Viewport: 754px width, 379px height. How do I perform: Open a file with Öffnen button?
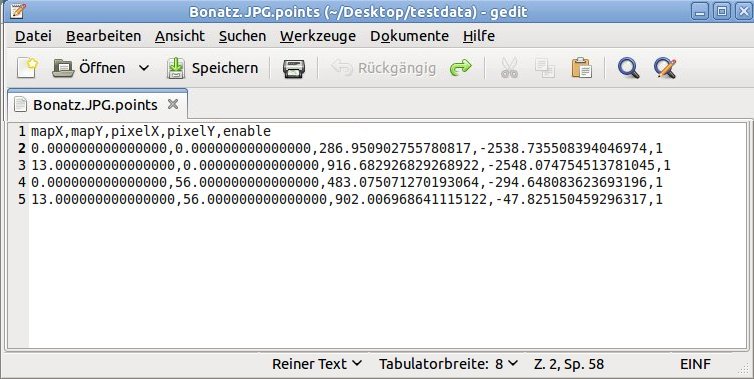(89, 68)
